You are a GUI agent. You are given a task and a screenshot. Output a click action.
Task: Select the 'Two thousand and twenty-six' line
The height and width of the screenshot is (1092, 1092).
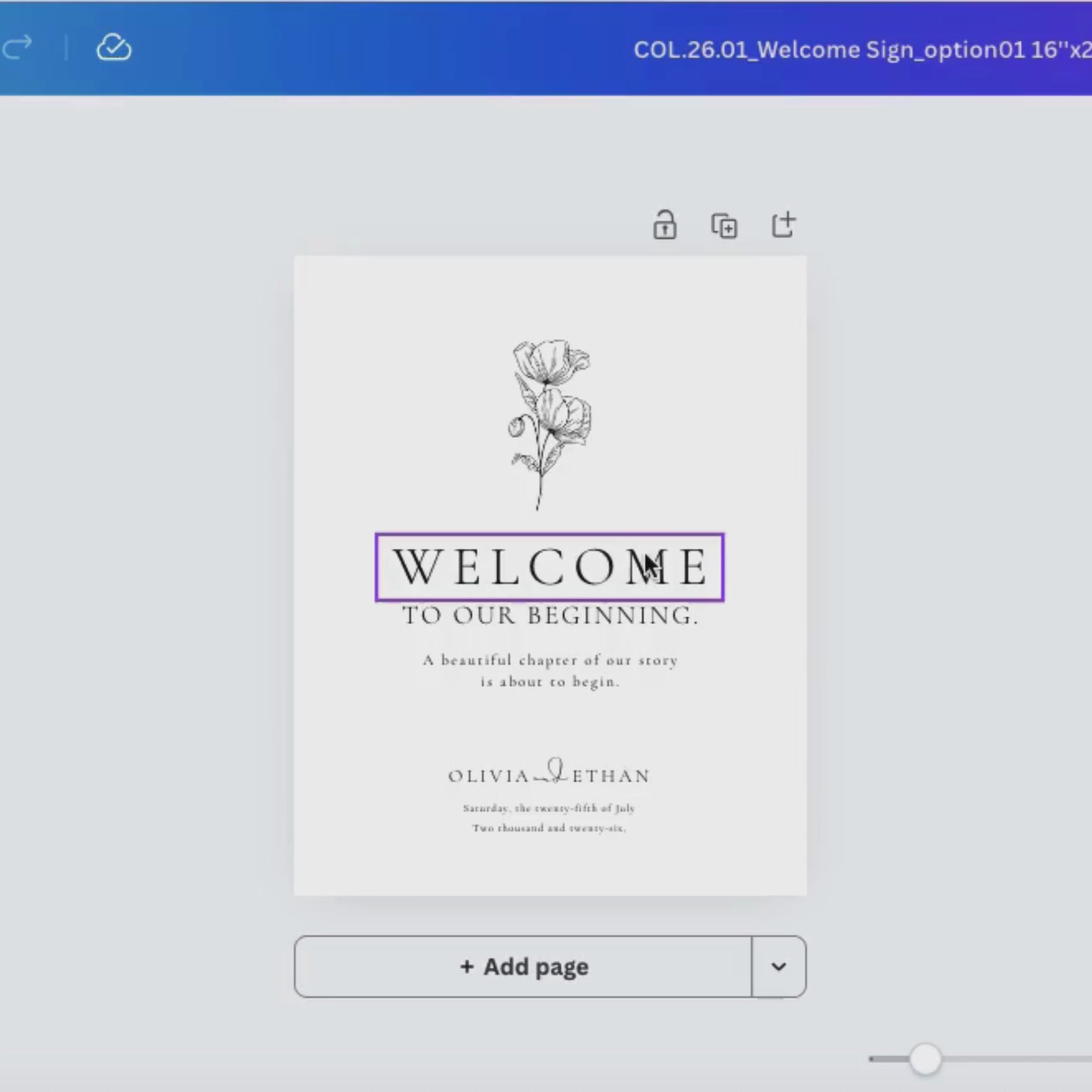pos(549,828)
